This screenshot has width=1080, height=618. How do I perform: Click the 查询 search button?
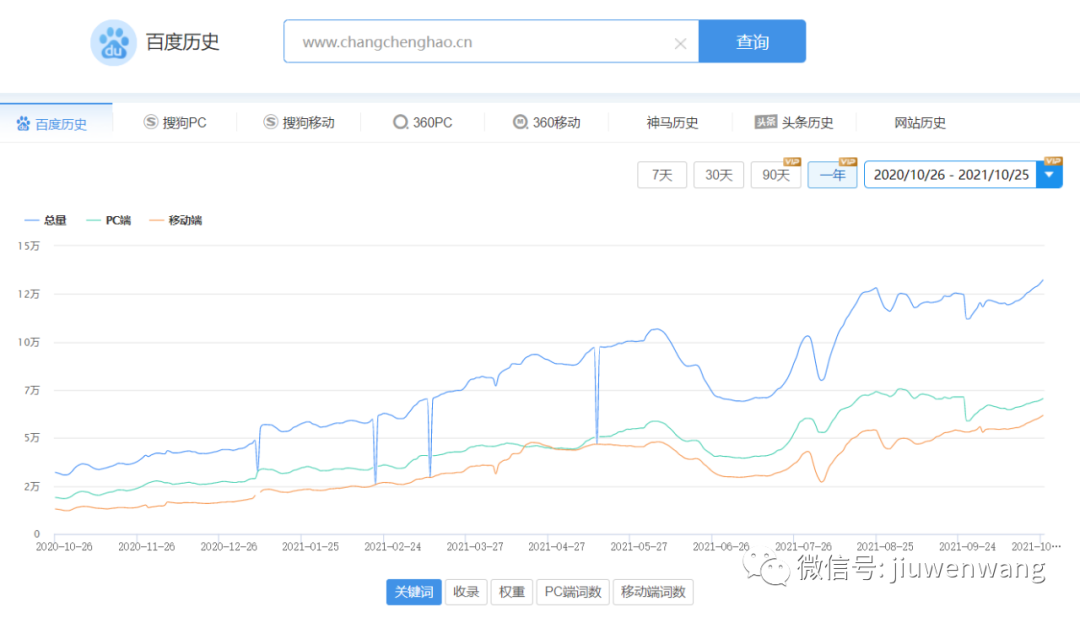pos(752,41)
